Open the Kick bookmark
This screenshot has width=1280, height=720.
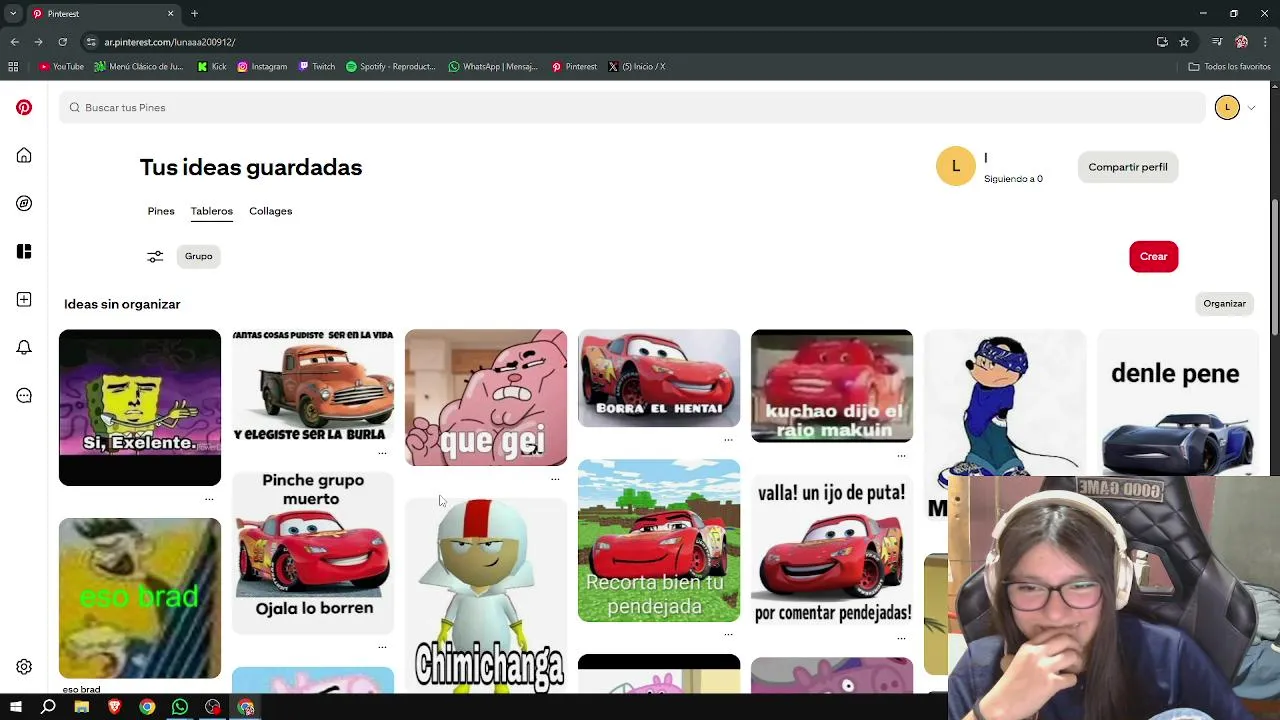click(212, 67)
